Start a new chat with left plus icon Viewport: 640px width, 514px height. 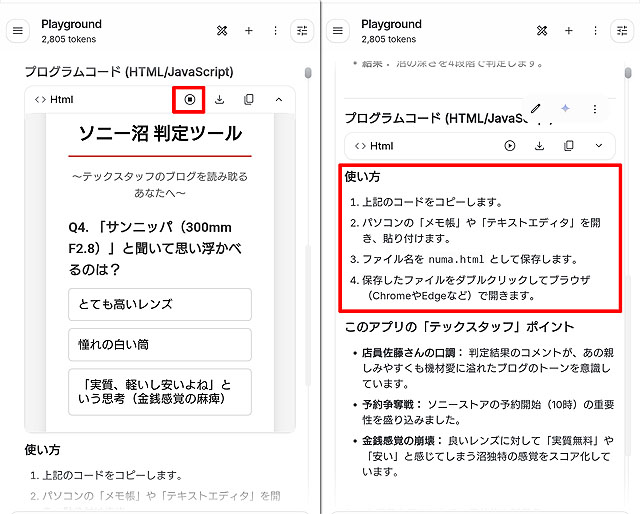pos(249,31)
